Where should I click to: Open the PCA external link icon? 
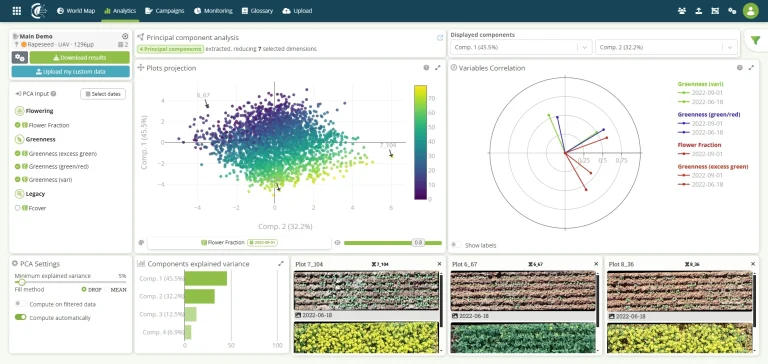click(440, 37)
